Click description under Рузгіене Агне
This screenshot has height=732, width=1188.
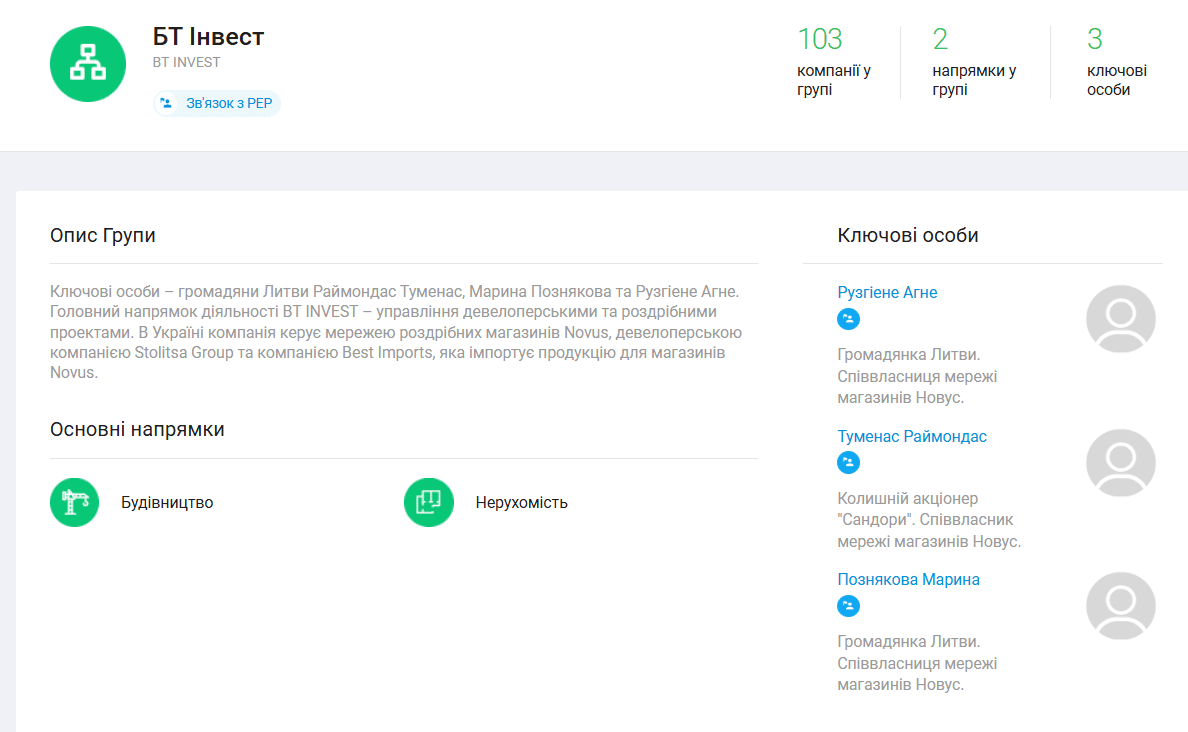(918, 377)
